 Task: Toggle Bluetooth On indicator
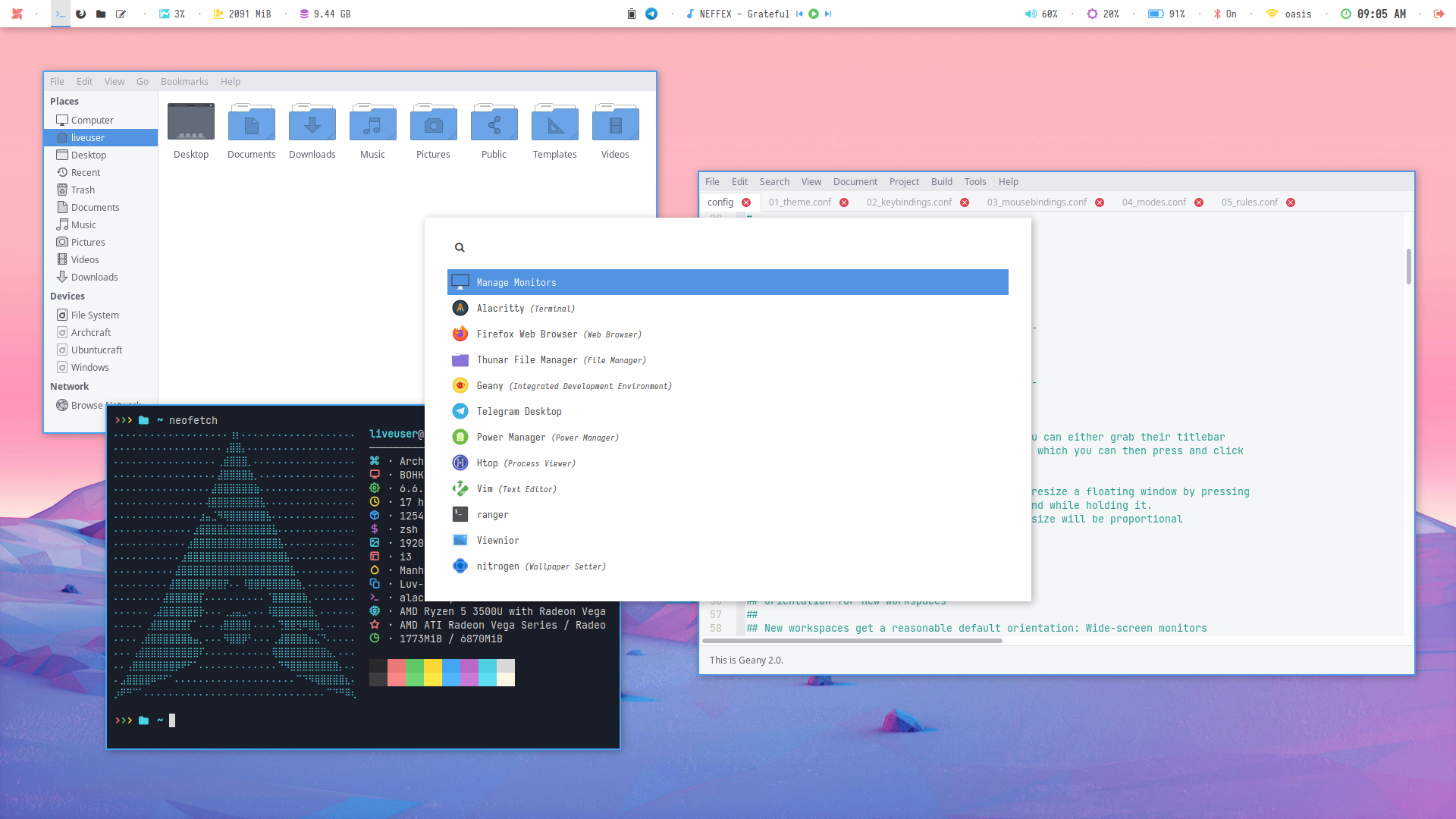click(x=1225, y=14)
